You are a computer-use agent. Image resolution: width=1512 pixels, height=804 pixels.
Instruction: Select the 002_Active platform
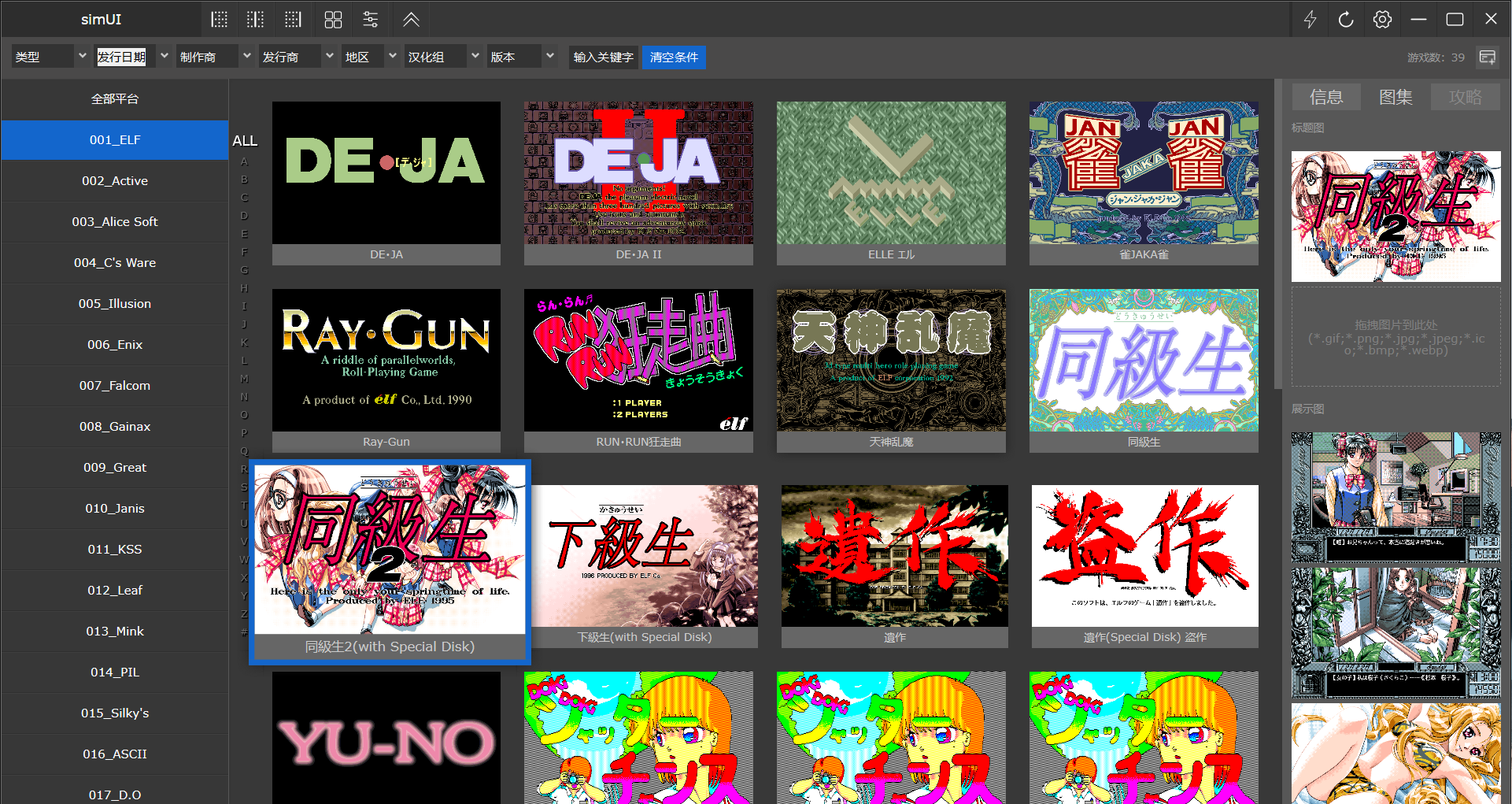115,181
